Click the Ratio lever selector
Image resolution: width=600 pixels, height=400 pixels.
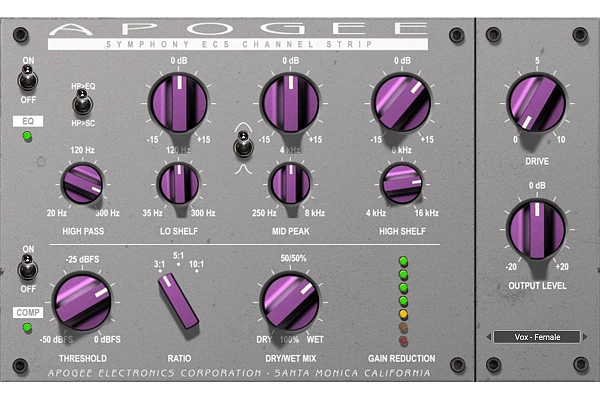(x=178, y=302)
